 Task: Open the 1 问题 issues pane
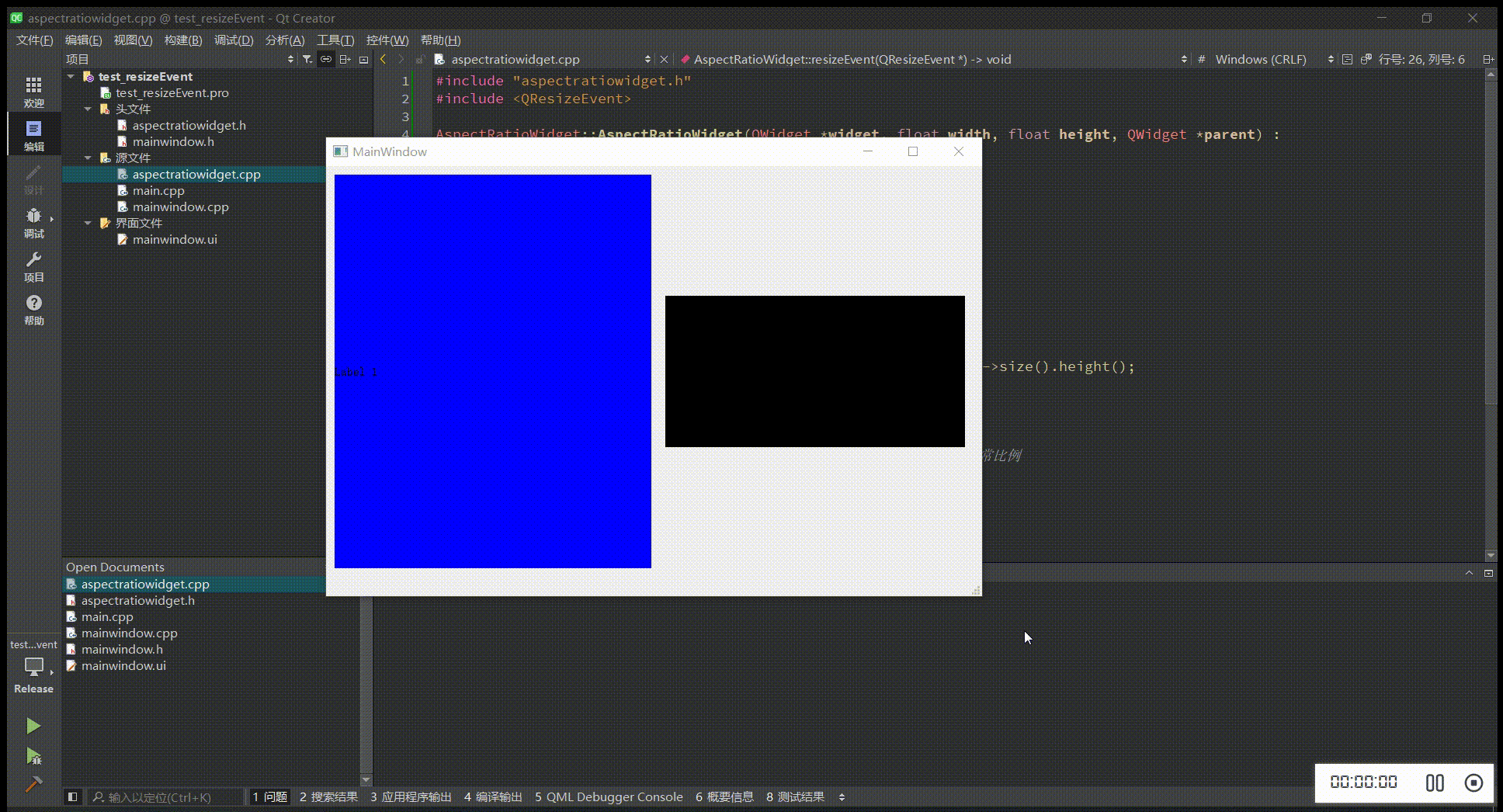(269, 796)
